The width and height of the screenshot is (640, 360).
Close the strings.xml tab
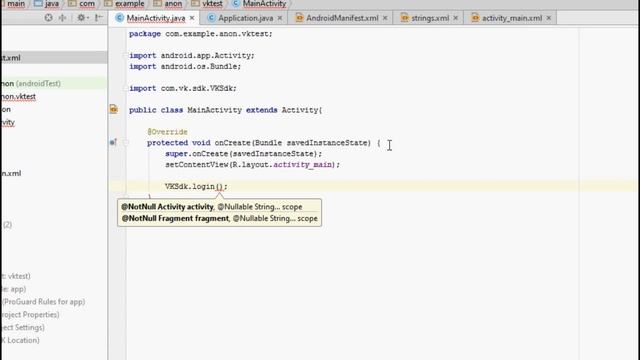(456, 18)
